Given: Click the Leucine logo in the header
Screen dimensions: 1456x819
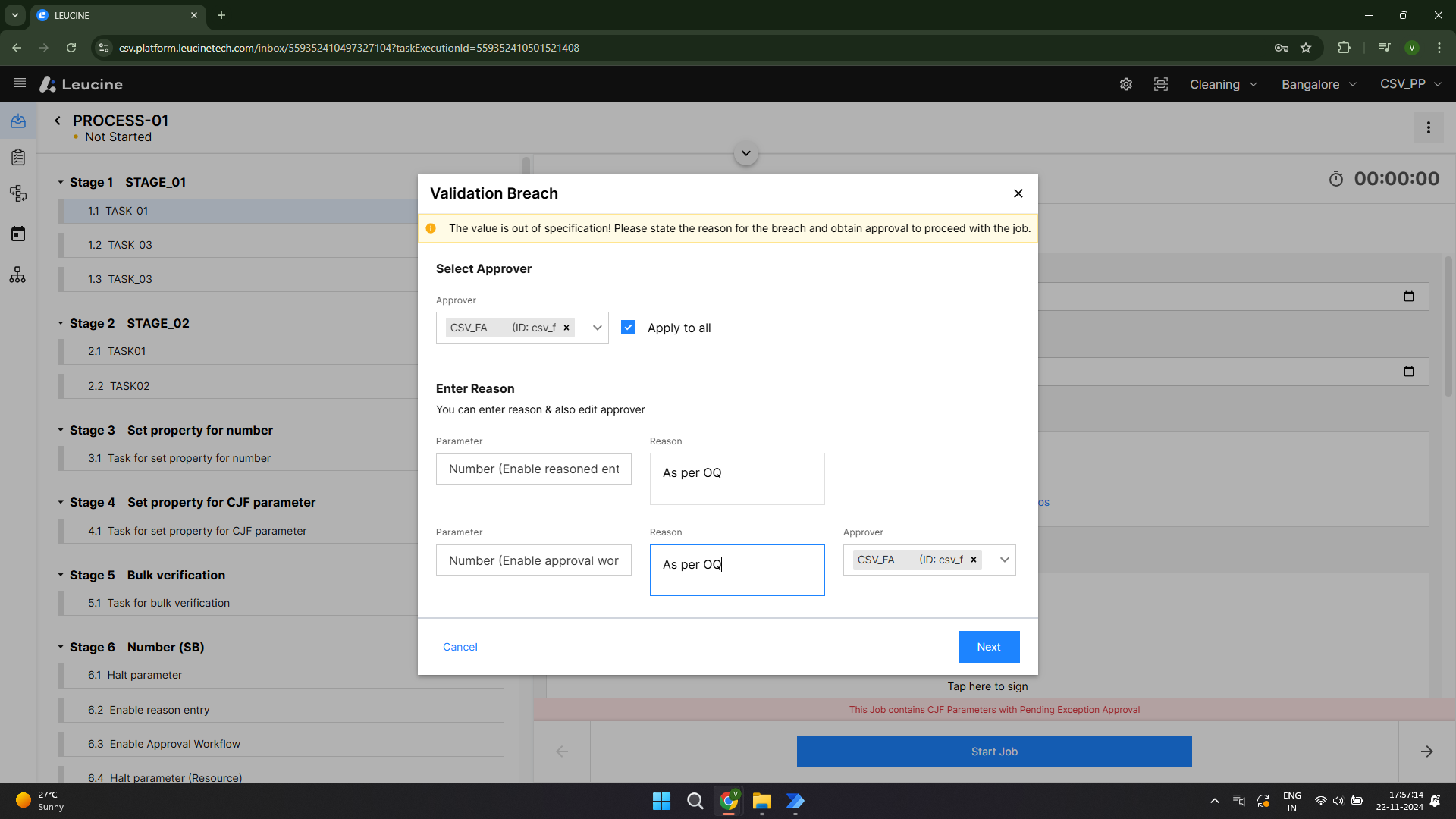Looking at the screenshot, I should 80,84.
